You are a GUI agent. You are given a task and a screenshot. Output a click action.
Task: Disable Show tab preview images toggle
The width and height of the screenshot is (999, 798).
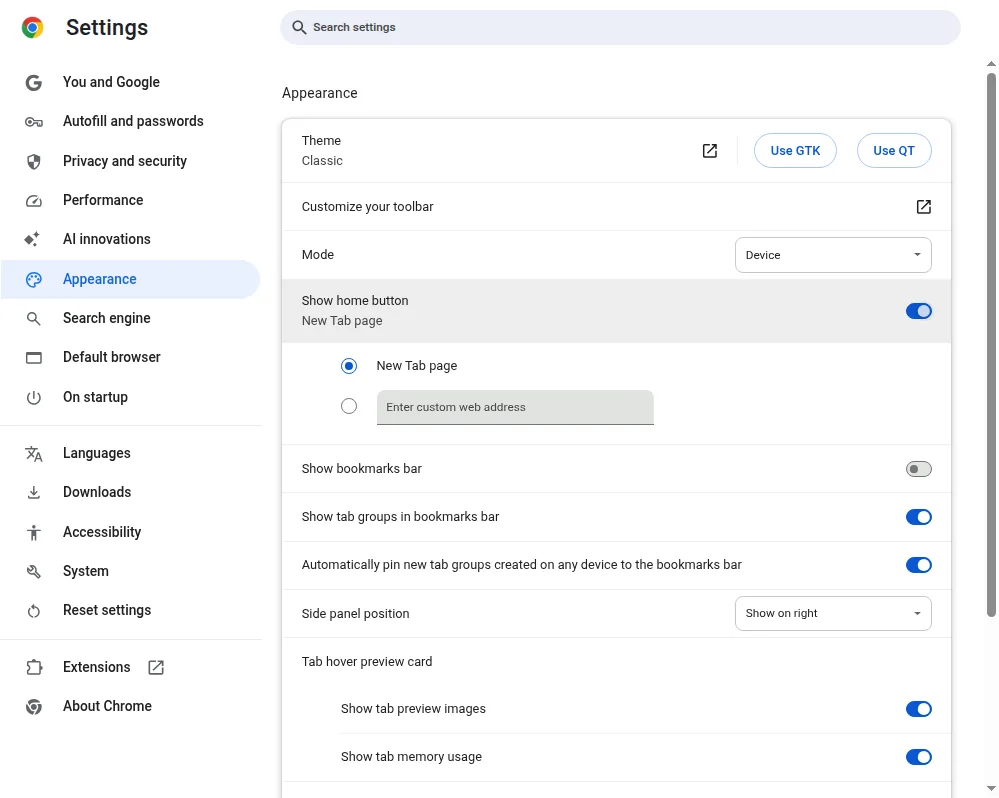[919, 709]
